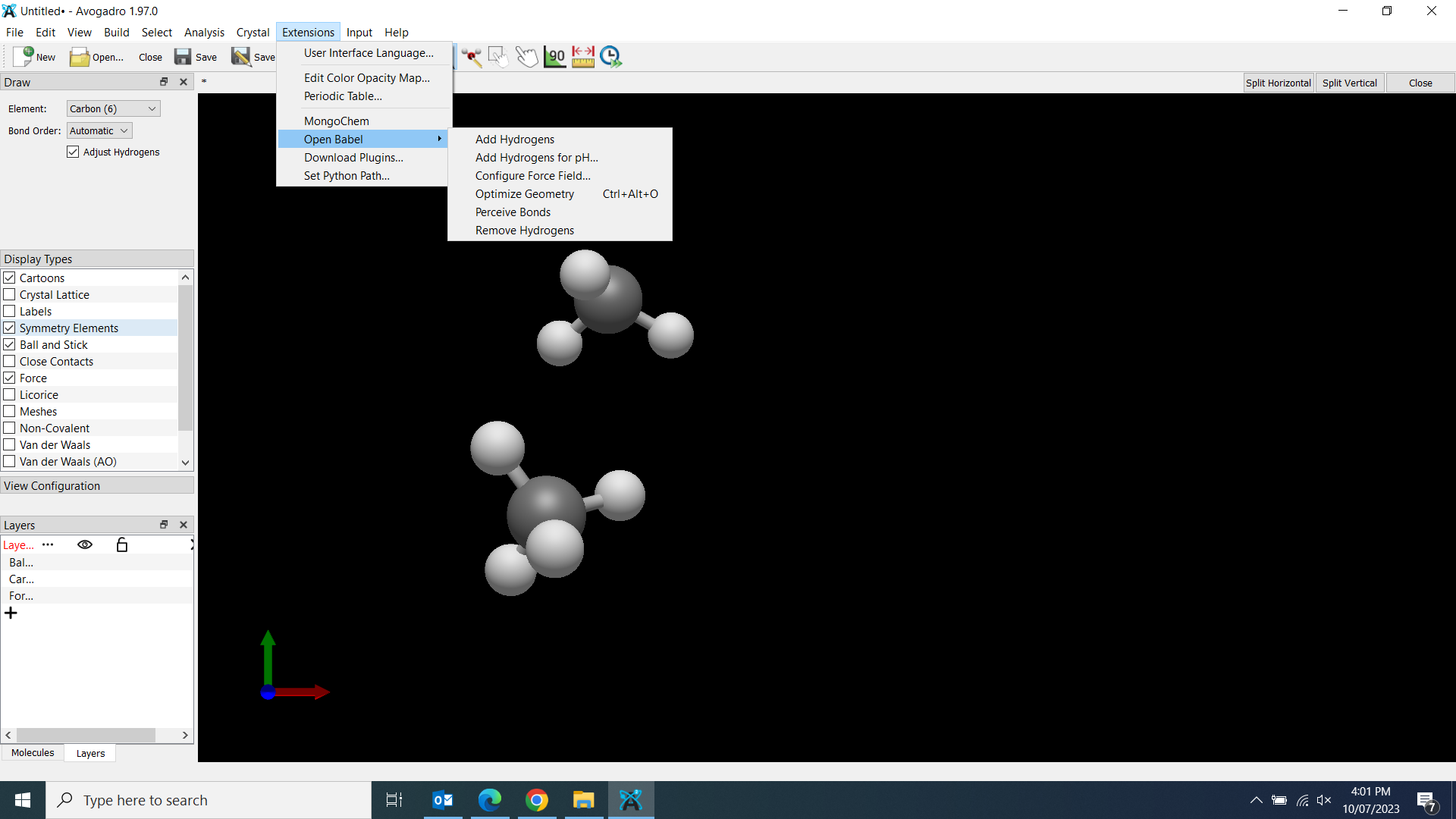Close the Draw panel

click(184, 82)
